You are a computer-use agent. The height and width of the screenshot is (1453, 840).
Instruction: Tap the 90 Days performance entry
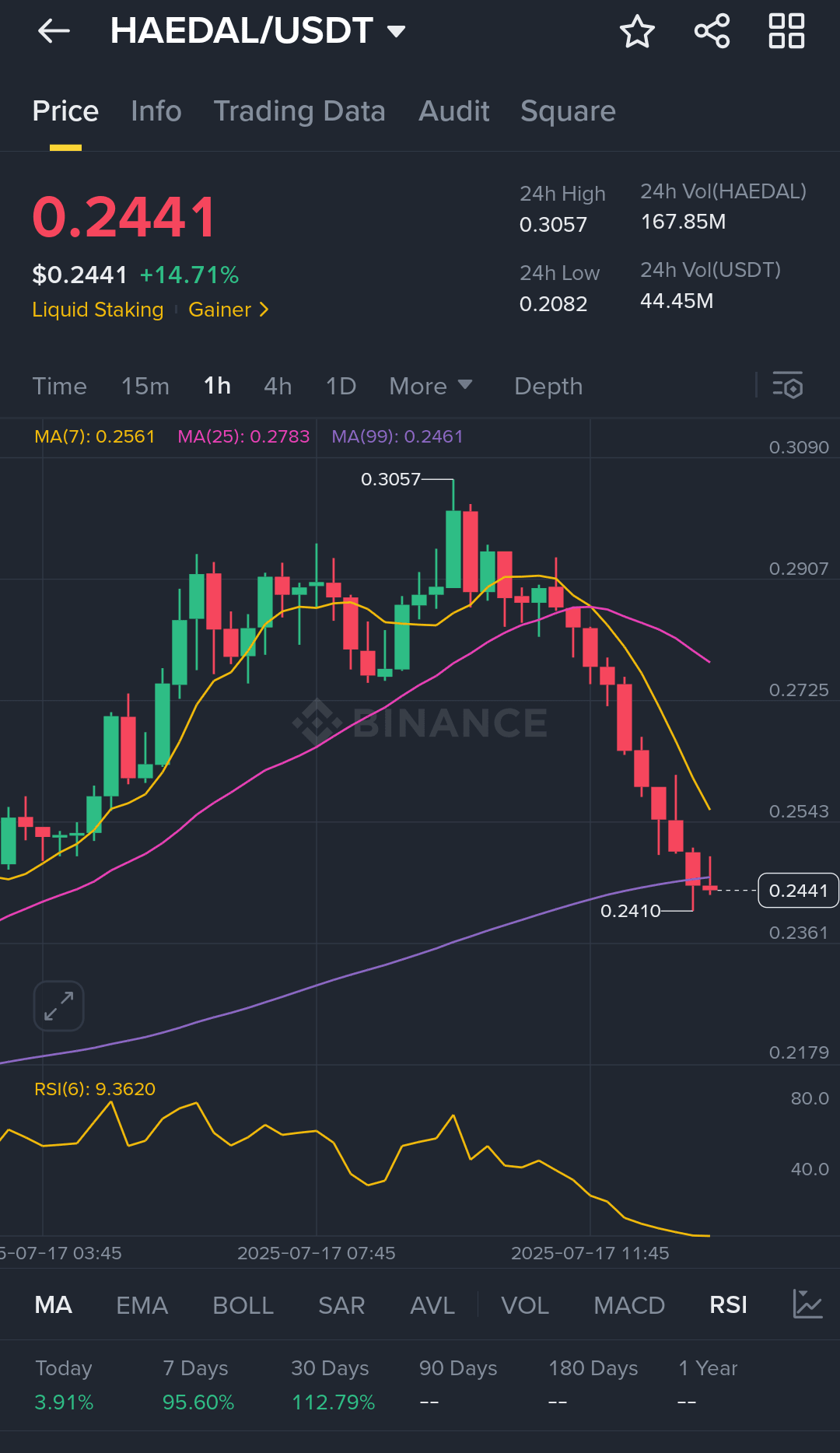(x=458, y=1385)
